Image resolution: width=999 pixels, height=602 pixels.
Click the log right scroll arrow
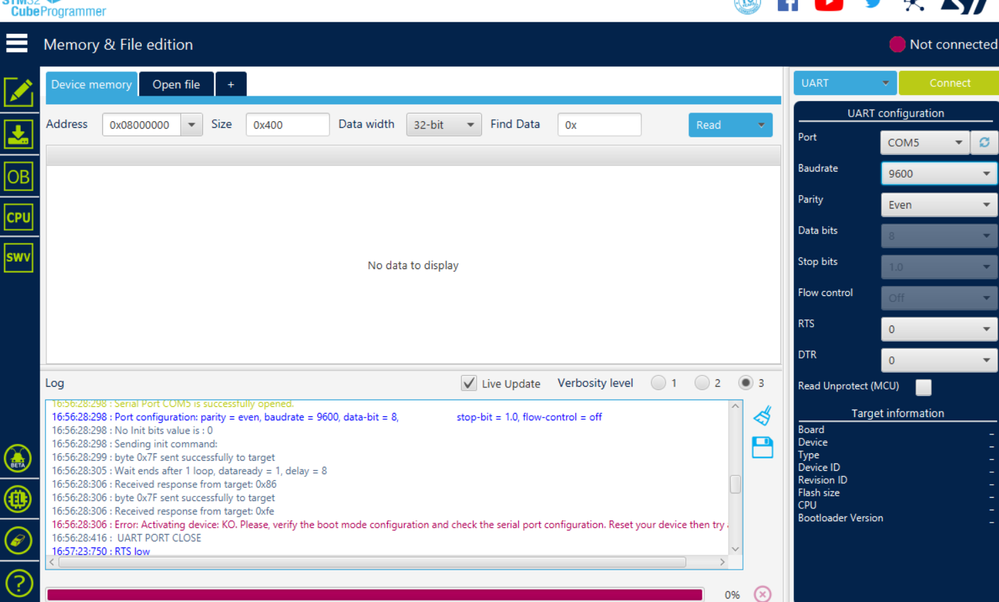click(x=722, y=562)
